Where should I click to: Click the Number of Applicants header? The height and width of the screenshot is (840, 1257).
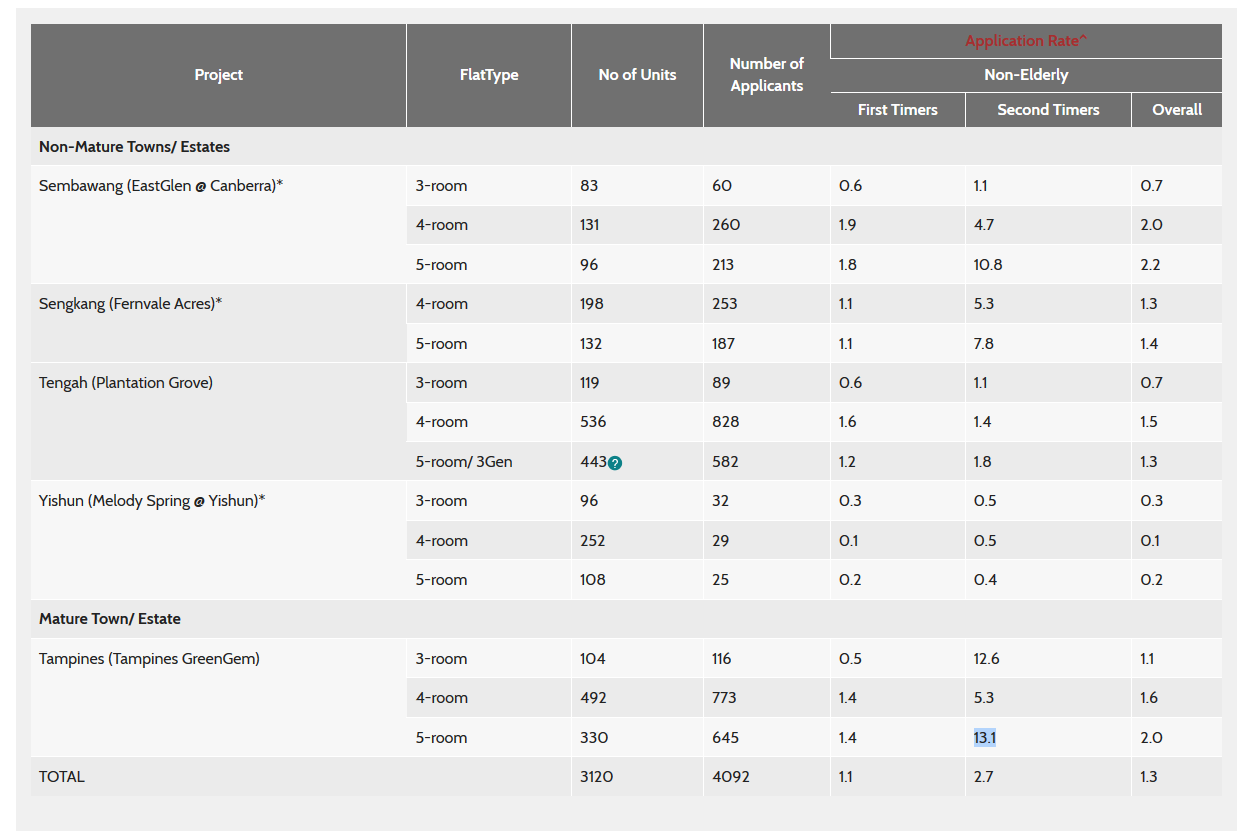click(766, 75)
